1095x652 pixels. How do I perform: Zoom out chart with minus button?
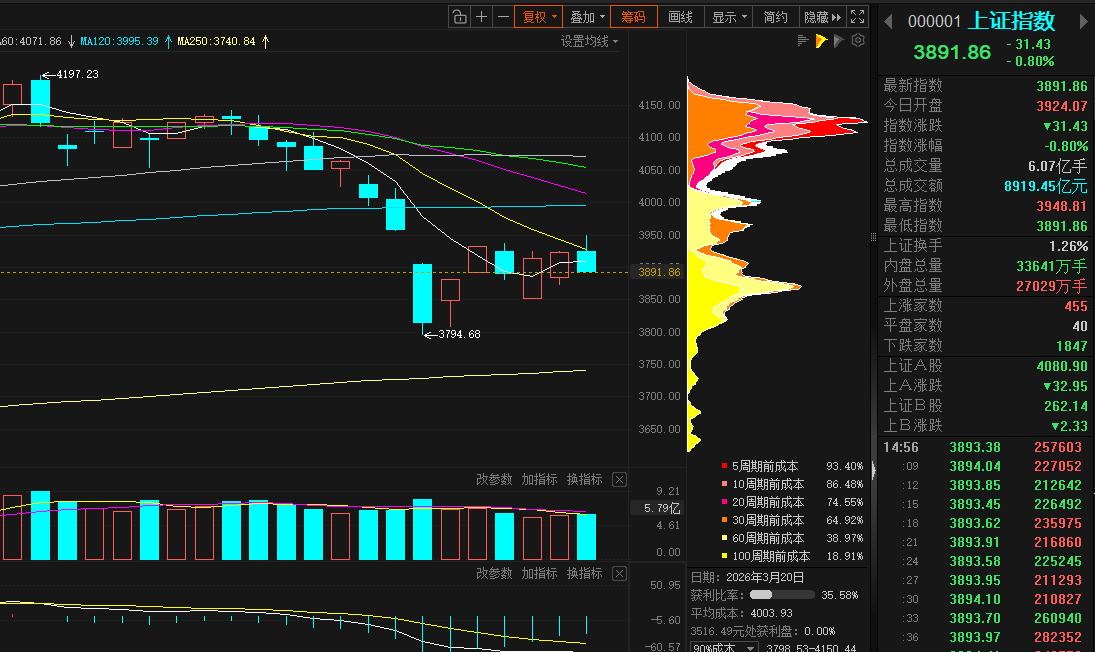(x=503, y=17)
